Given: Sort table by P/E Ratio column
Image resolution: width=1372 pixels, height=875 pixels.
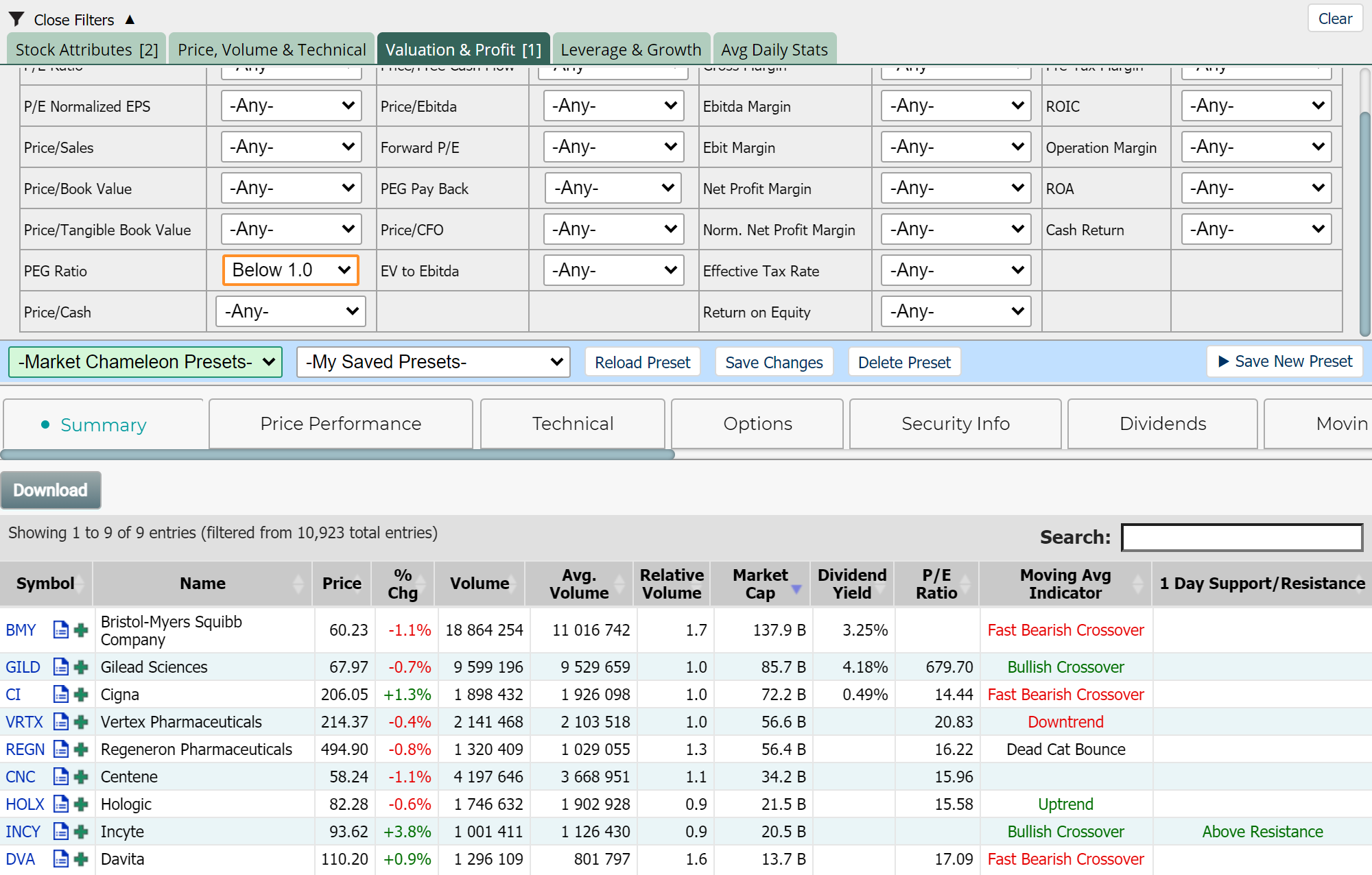Looking at the screenshot, I should pos(936,584).
